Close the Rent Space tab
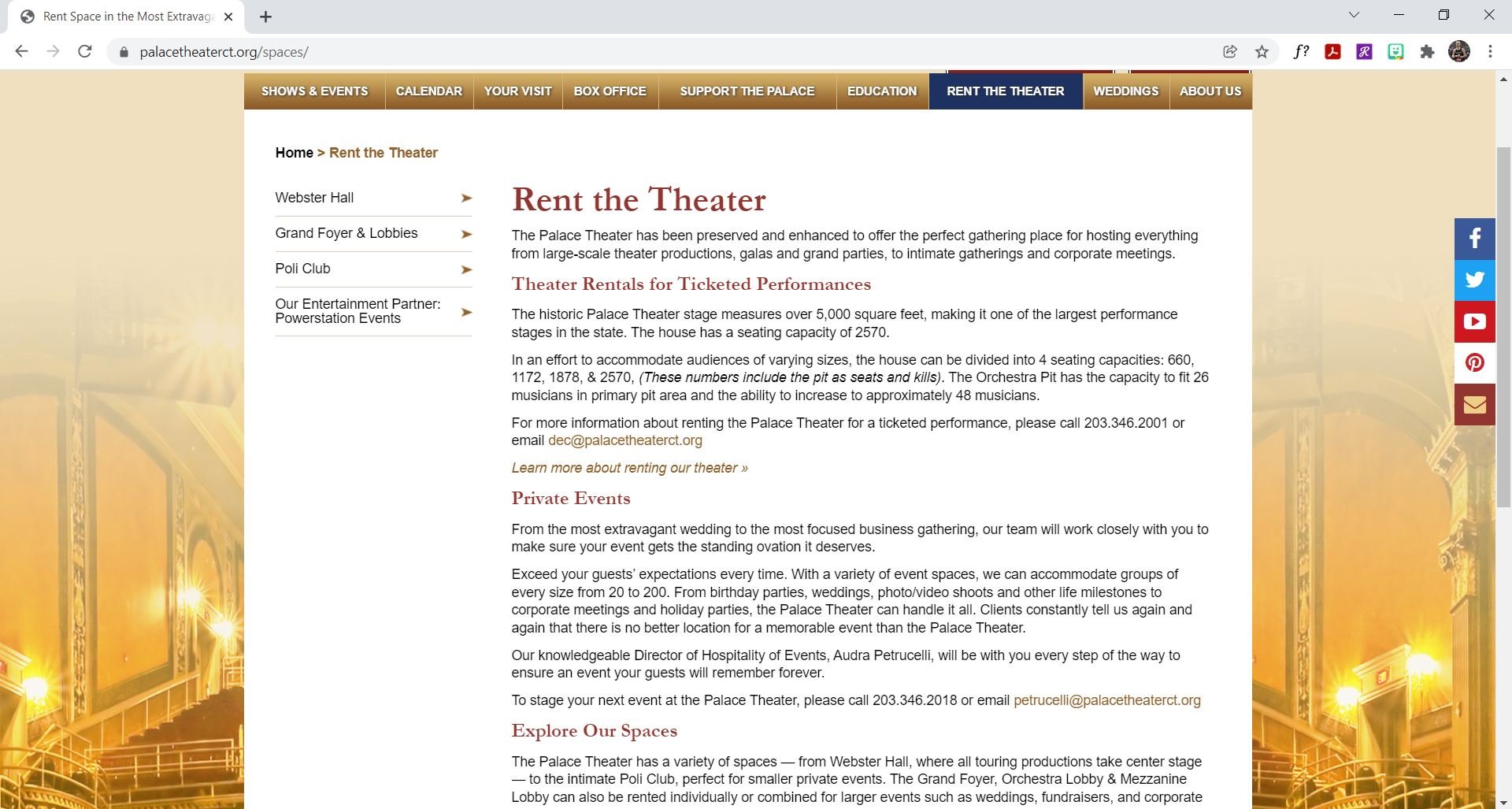This screenshot has height=809, width=1512. point(228,17)
